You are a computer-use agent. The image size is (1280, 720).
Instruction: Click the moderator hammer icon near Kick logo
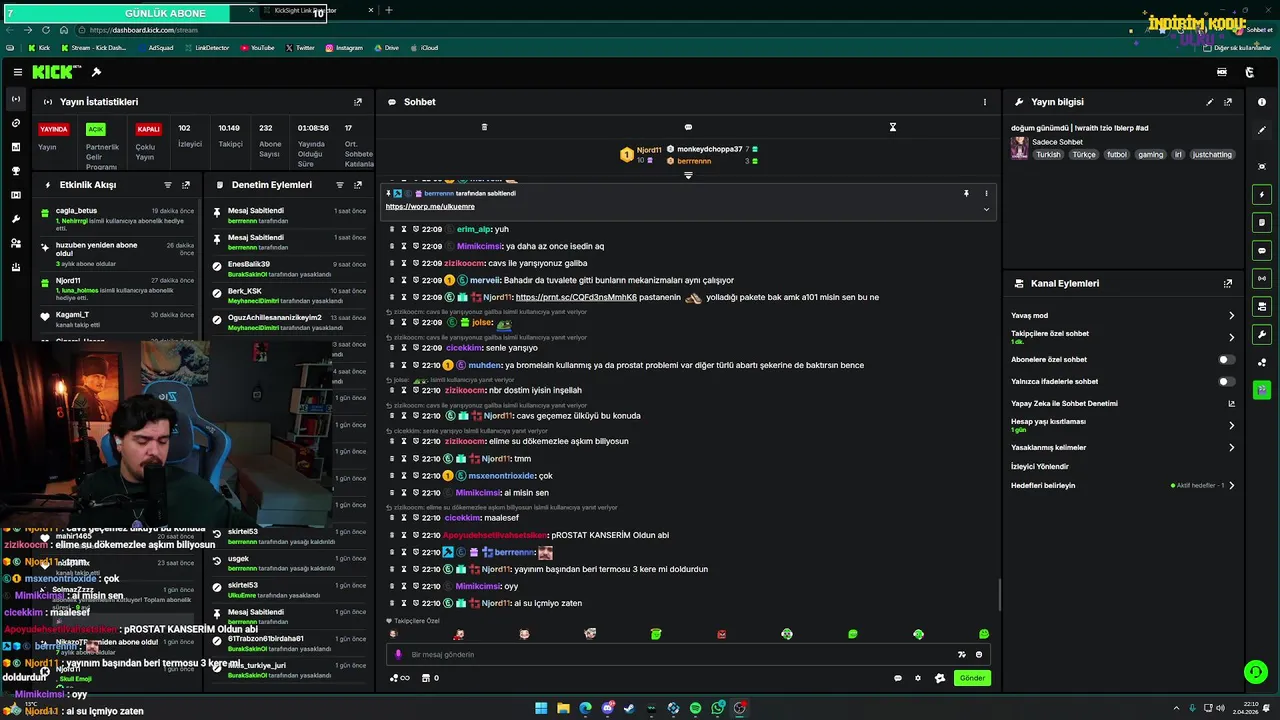point(96,72)
